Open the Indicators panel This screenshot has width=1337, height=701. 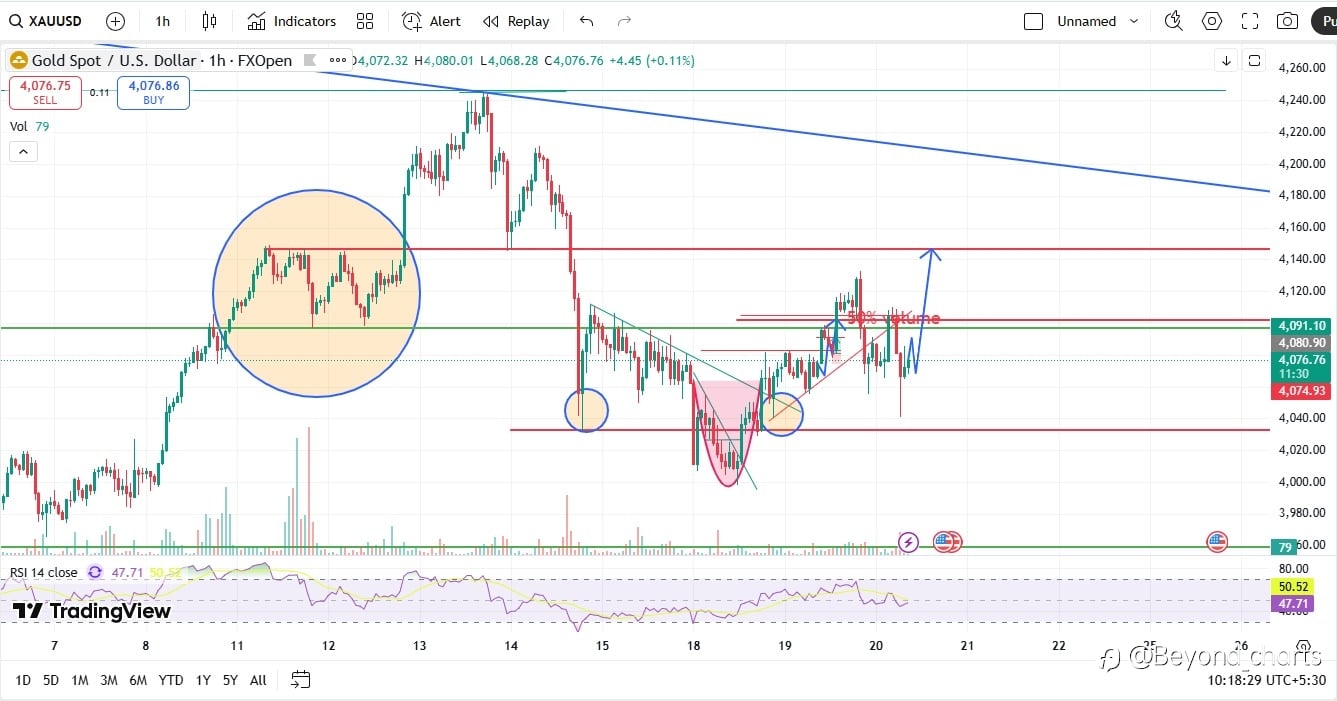292,21
